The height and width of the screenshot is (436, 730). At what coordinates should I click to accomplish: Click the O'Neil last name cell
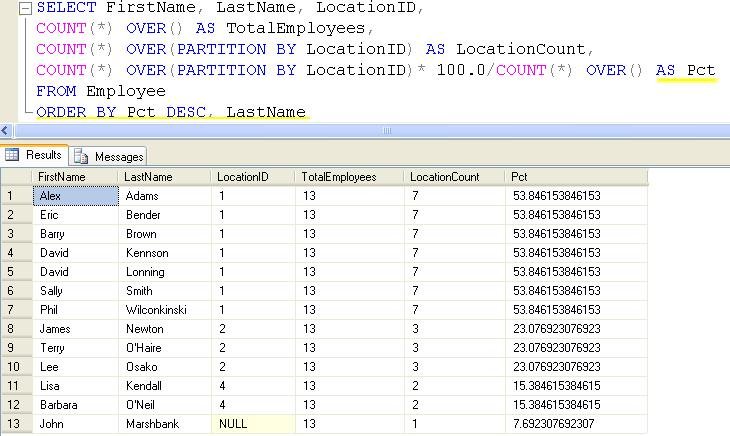click(165, 405)
